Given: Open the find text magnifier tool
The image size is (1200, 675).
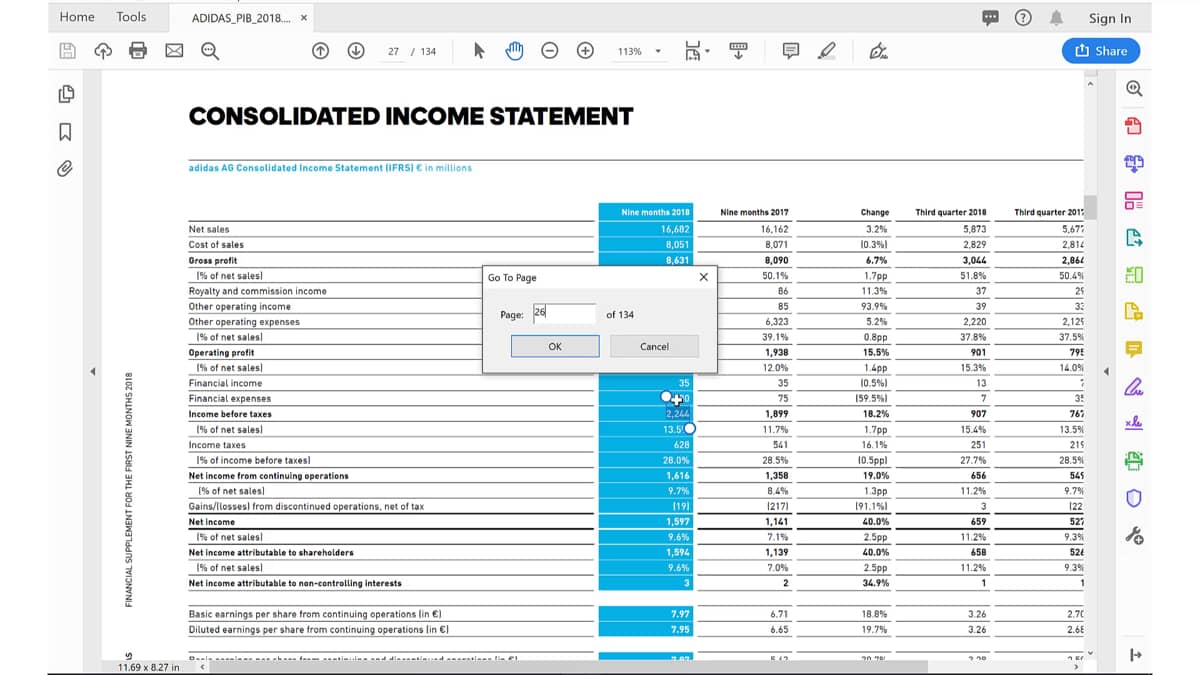Looking at the screenshot, I should (x=210, y=51).
